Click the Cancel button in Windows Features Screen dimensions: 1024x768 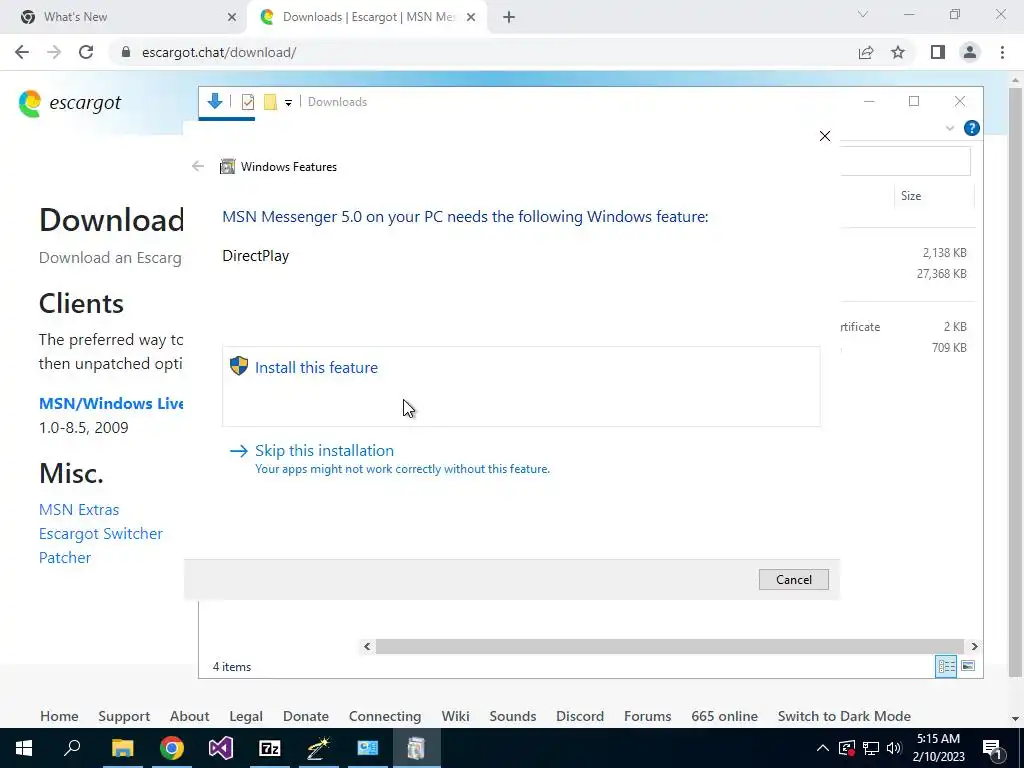tap(793, 579)
